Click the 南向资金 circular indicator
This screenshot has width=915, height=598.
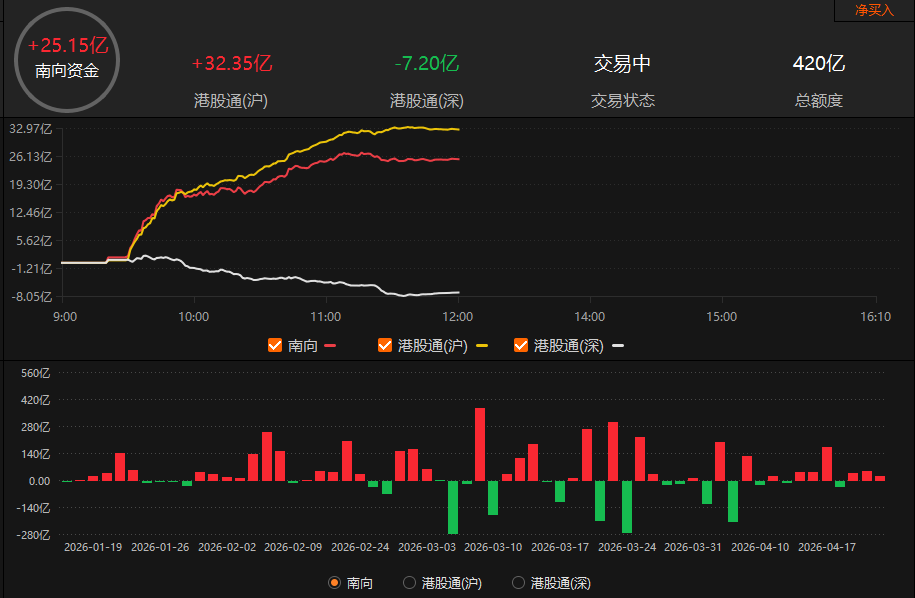click(67, 59)
